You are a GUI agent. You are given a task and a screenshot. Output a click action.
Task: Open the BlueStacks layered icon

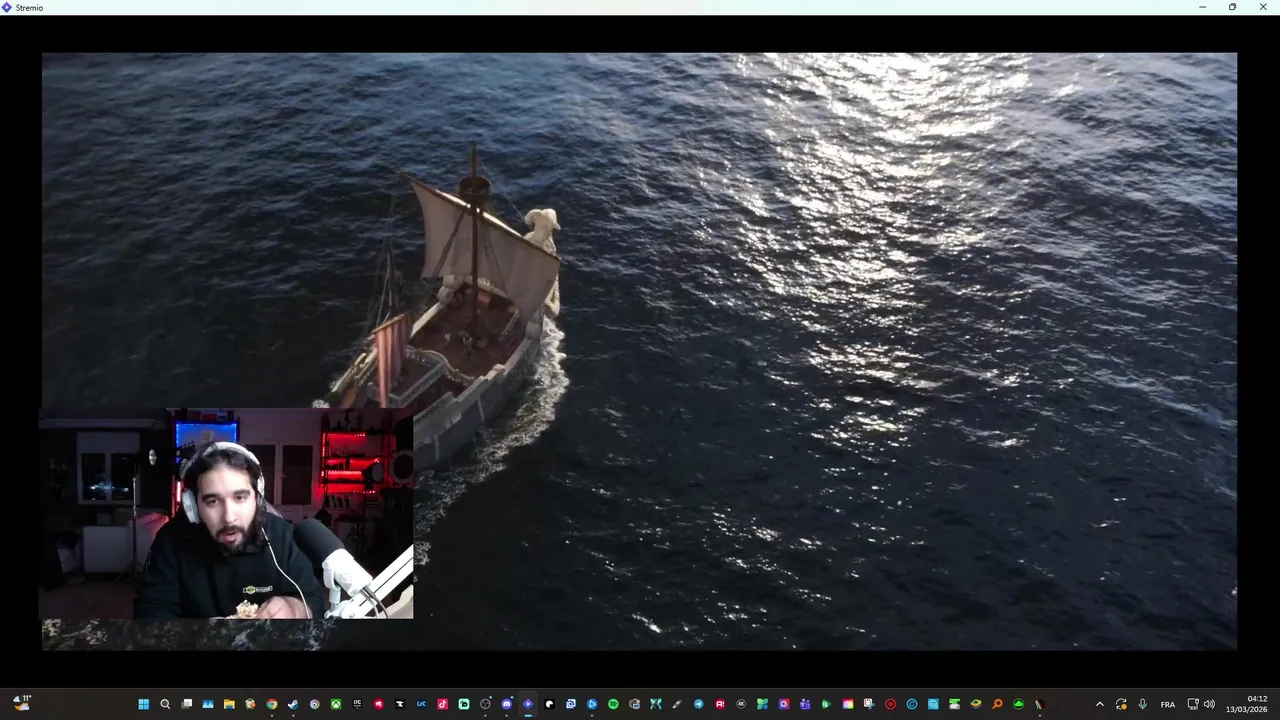(x=977, y=704)
